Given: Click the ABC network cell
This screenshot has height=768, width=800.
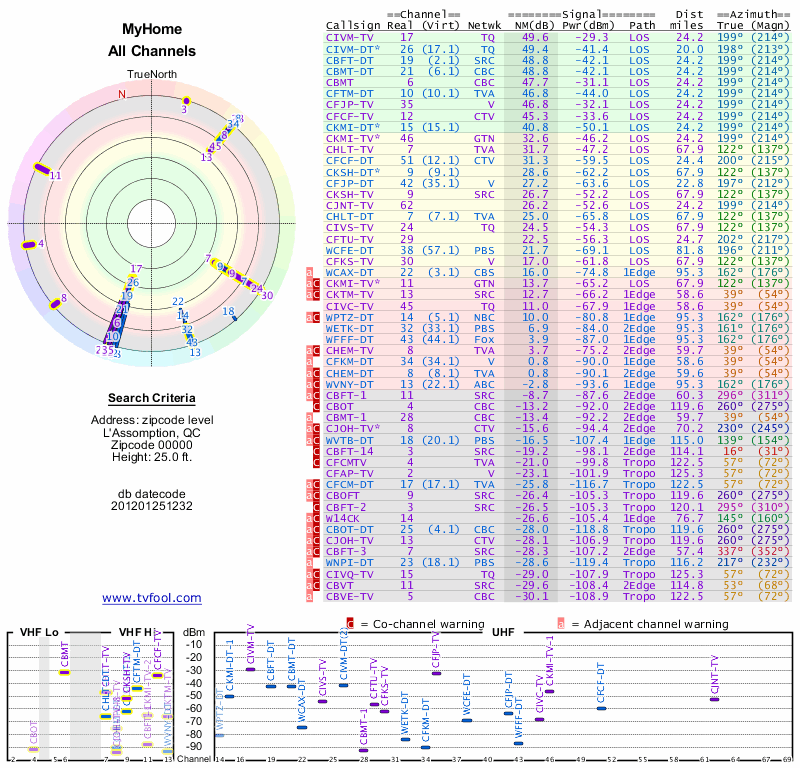Looking at the screenshot, I should (x=485, y=384).
